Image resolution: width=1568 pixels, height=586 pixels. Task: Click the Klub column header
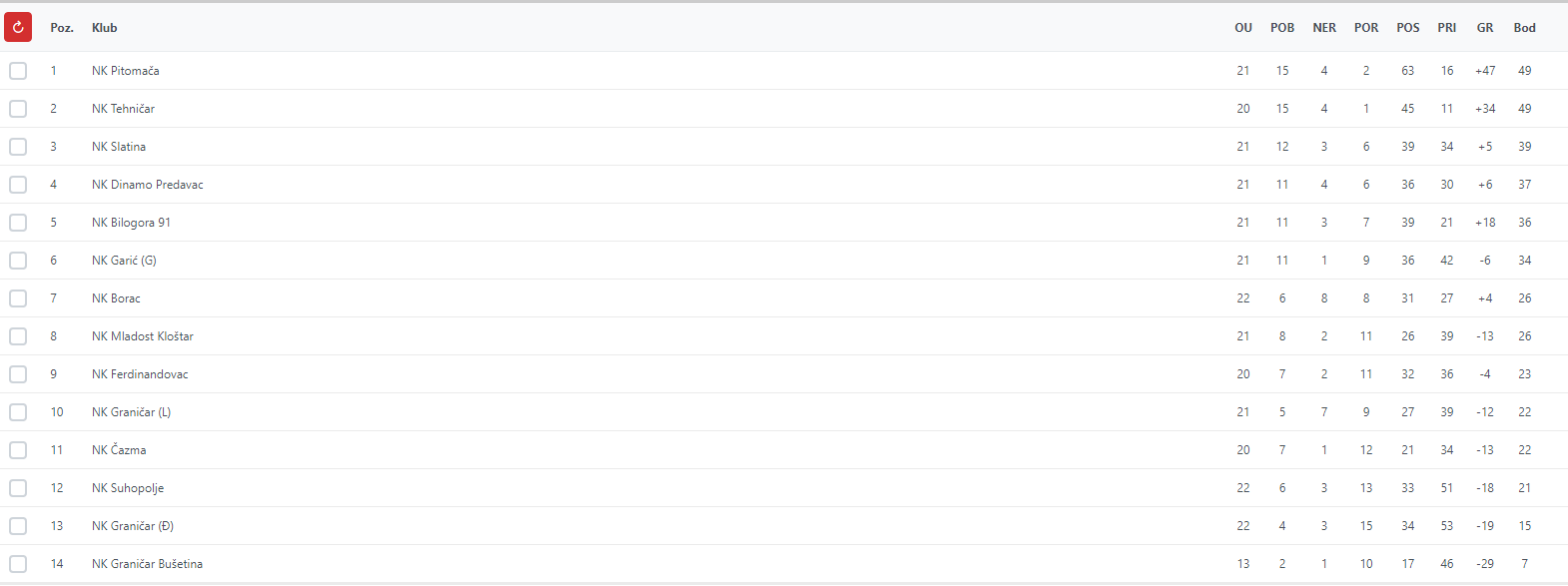click(x=105, y=28)
